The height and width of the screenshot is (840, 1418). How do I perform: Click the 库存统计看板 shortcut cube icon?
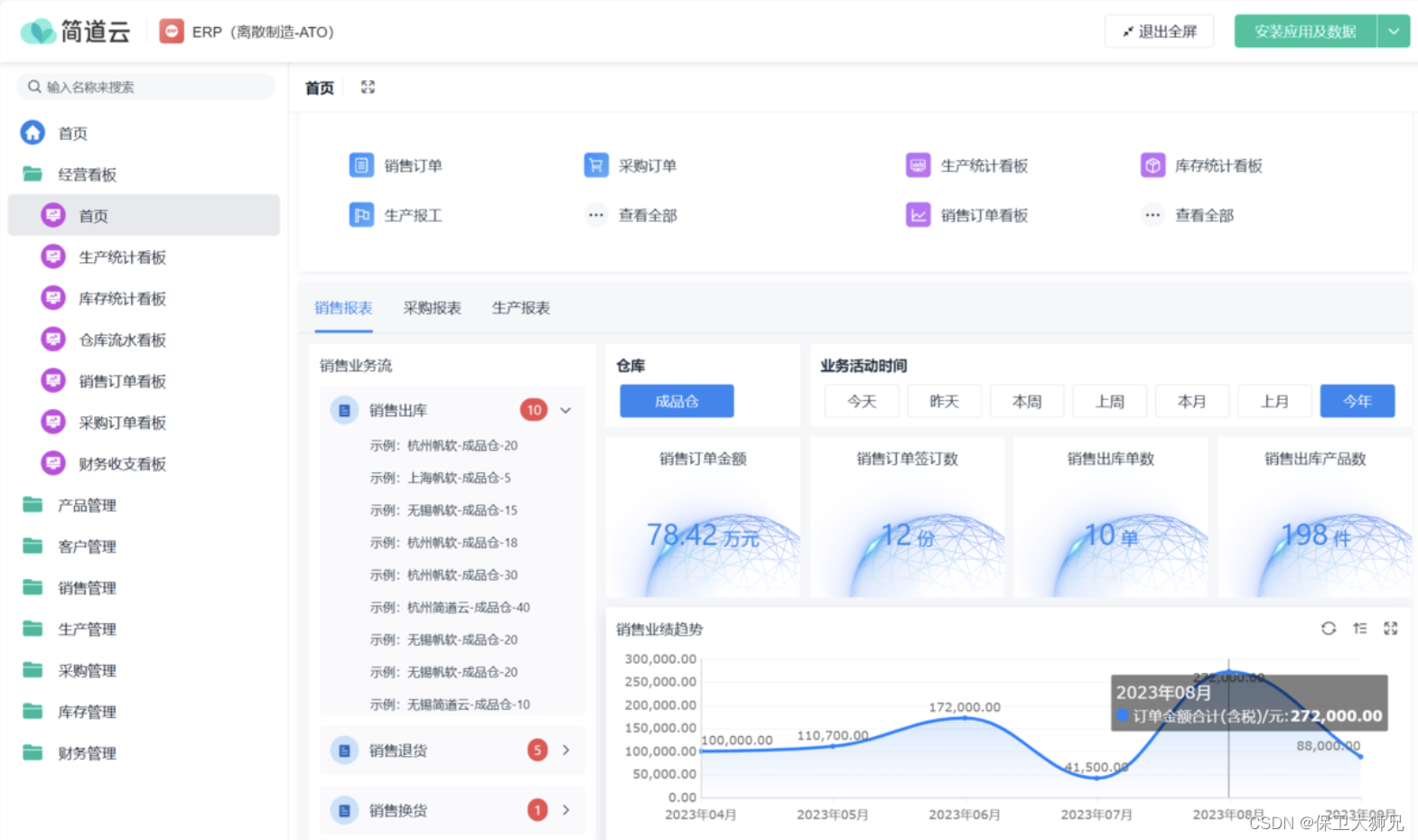coord(1152,165)
